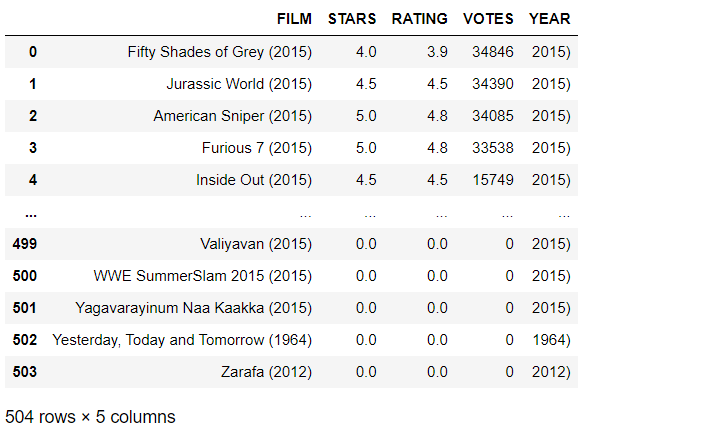The height and width of the screenshot is (427, 707).
Task: Click Yesterday, Today and Tomorrow (1964) cell
Action: (182, 340)
